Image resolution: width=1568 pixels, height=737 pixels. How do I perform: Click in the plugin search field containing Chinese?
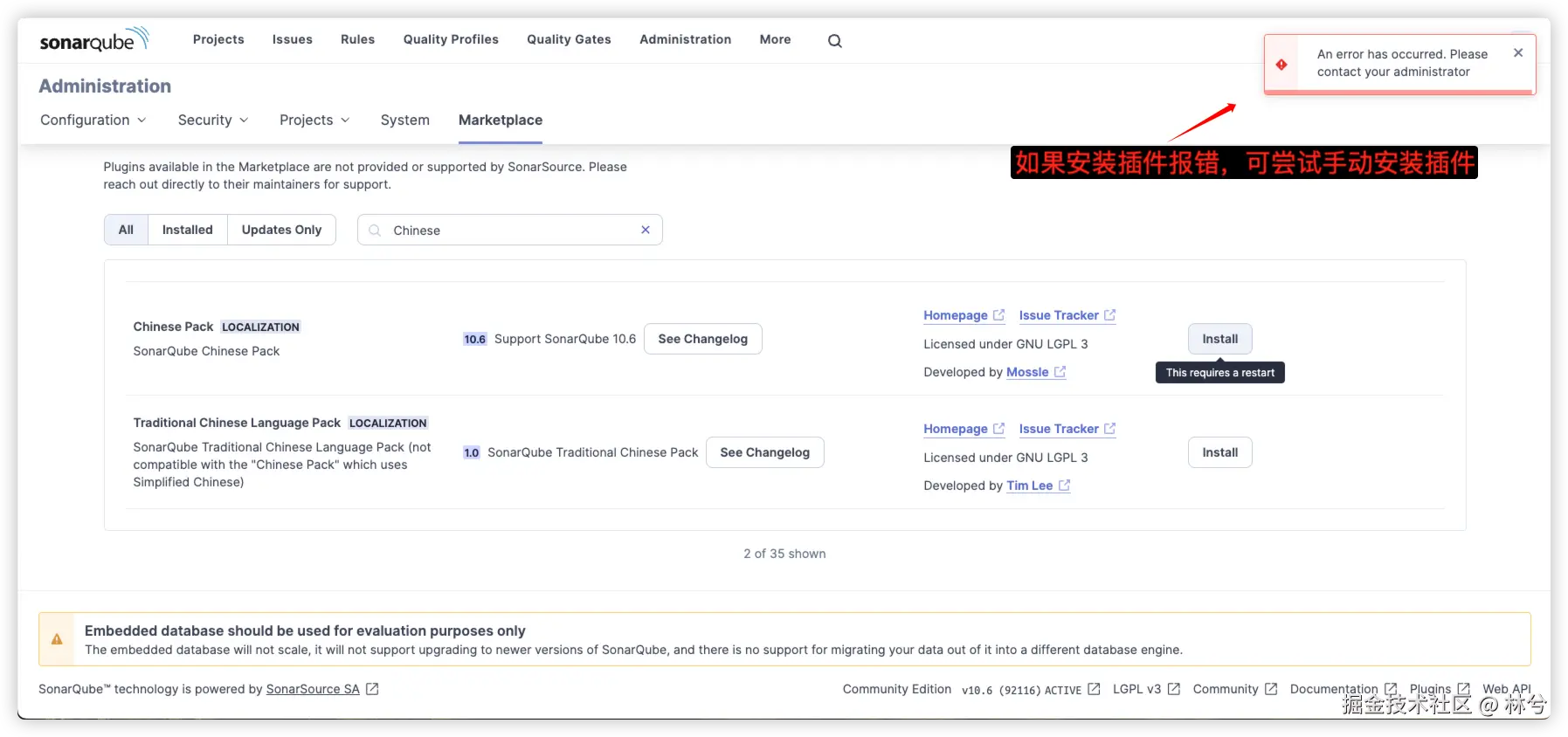pos(509,230)
